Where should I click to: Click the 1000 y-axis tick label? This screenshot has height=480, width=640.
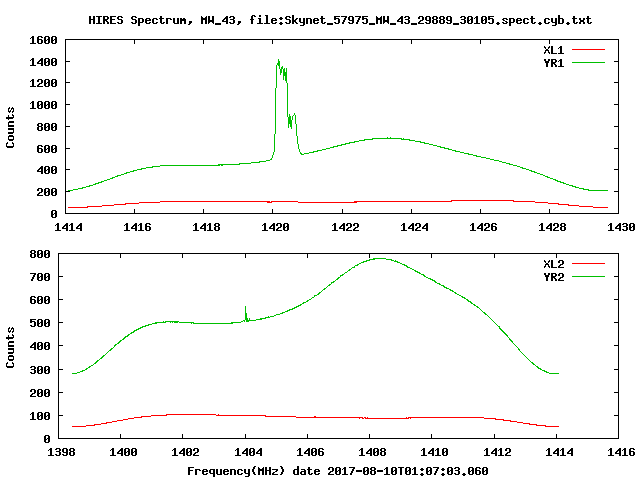coord(43,105)
